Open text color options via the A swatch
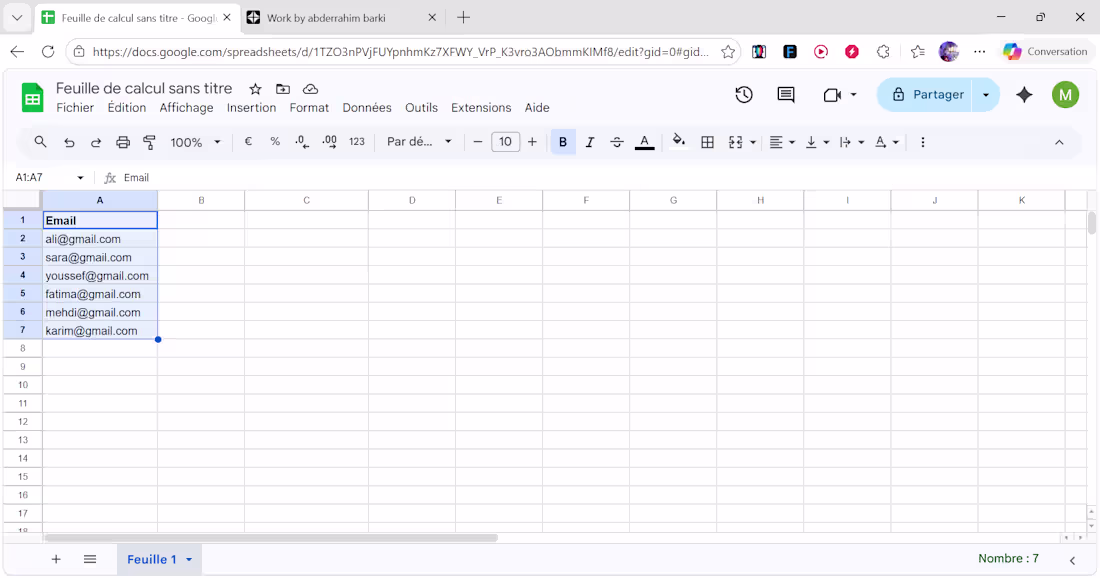Image resolution: width=1100 pixels, height=578 pixels. (644, 141)
